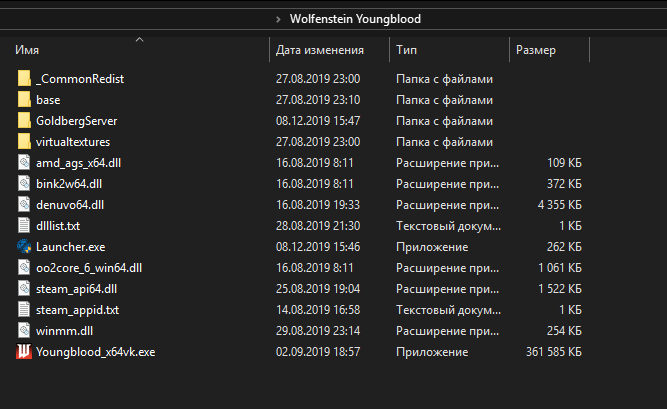Select the _CommonRedist file name

(x=80, y=79)
